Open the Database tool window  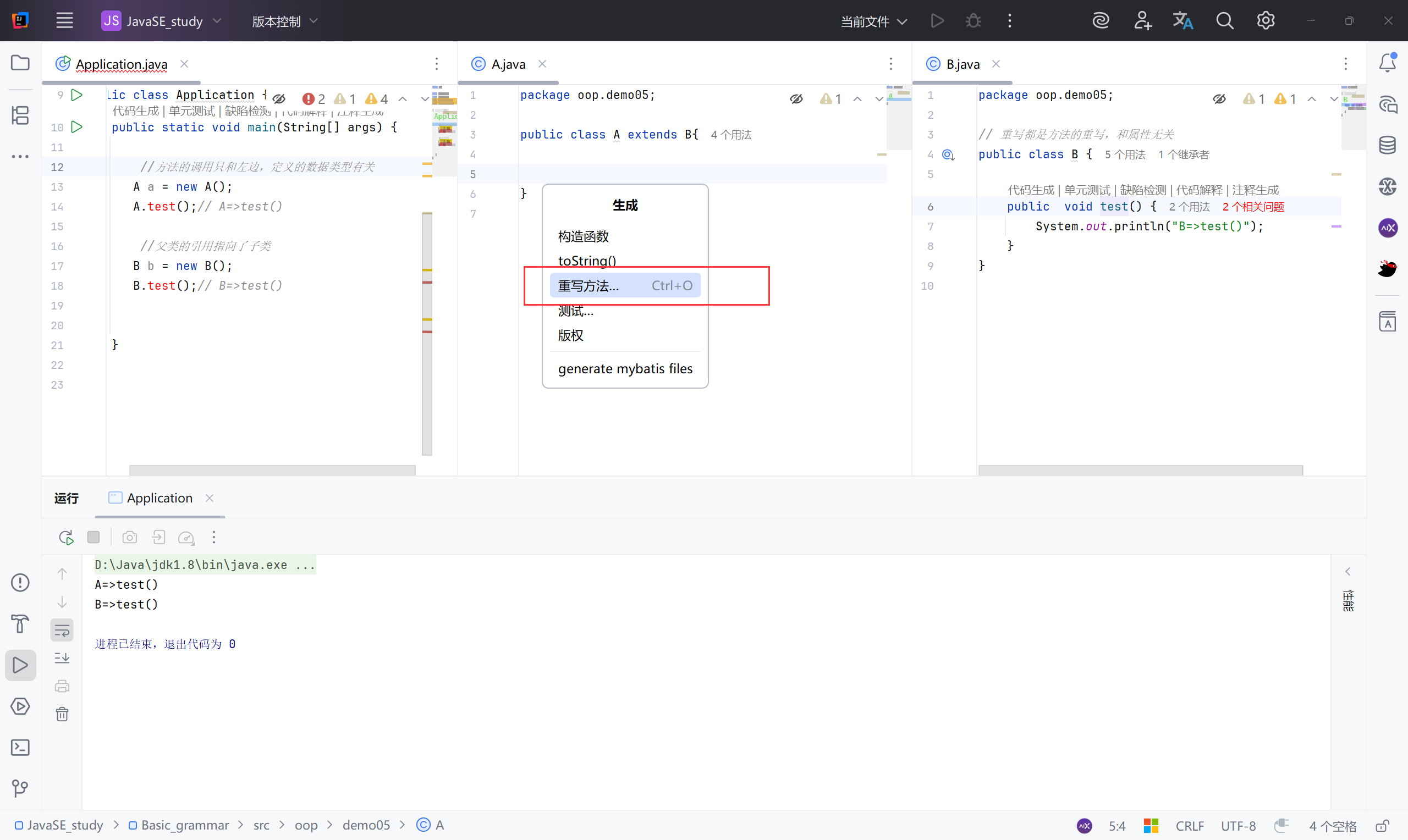(1387, 145)
